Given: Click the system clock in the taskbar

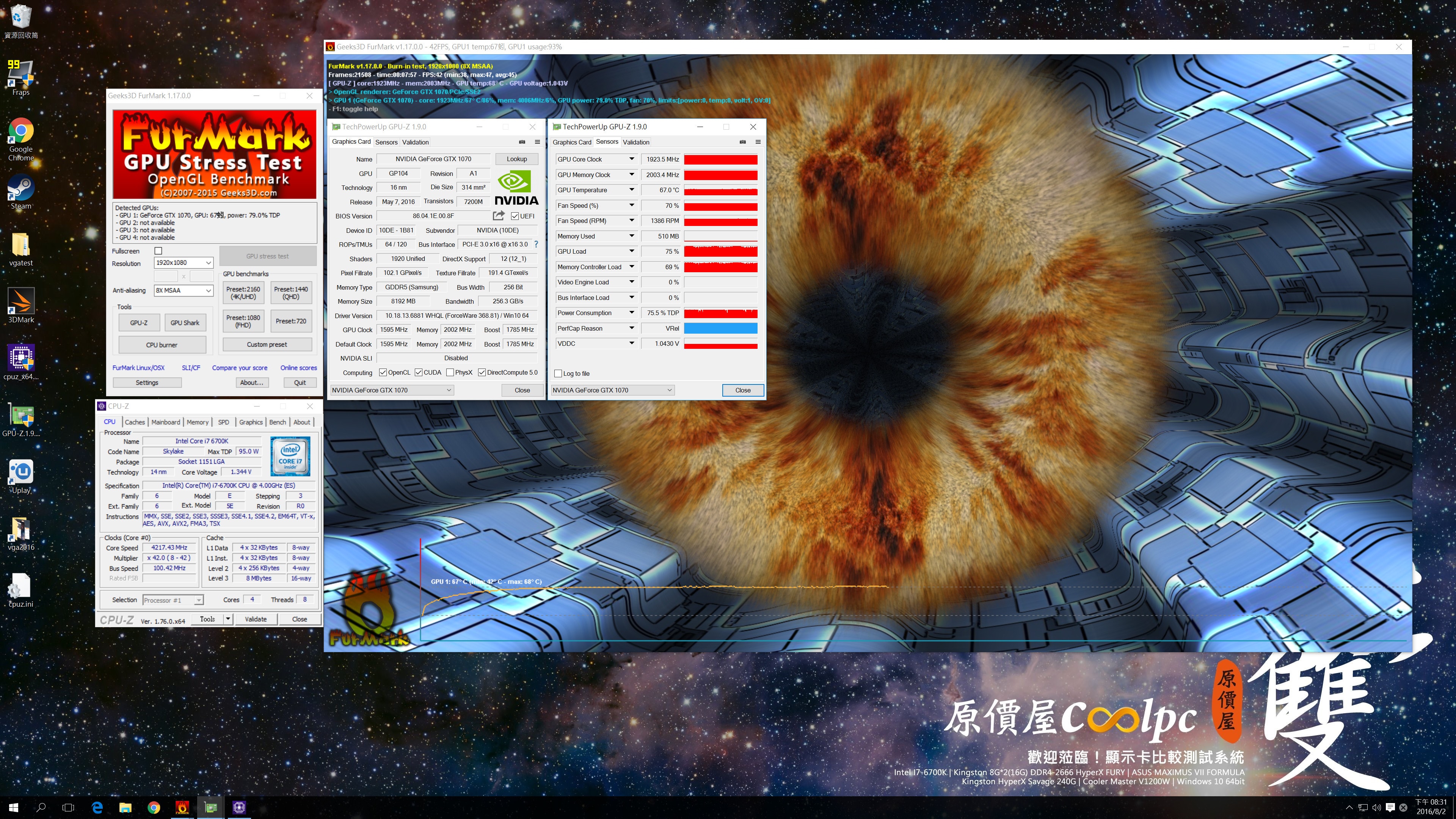Looking at the screenshot, I should click(x=1431, y=807).
